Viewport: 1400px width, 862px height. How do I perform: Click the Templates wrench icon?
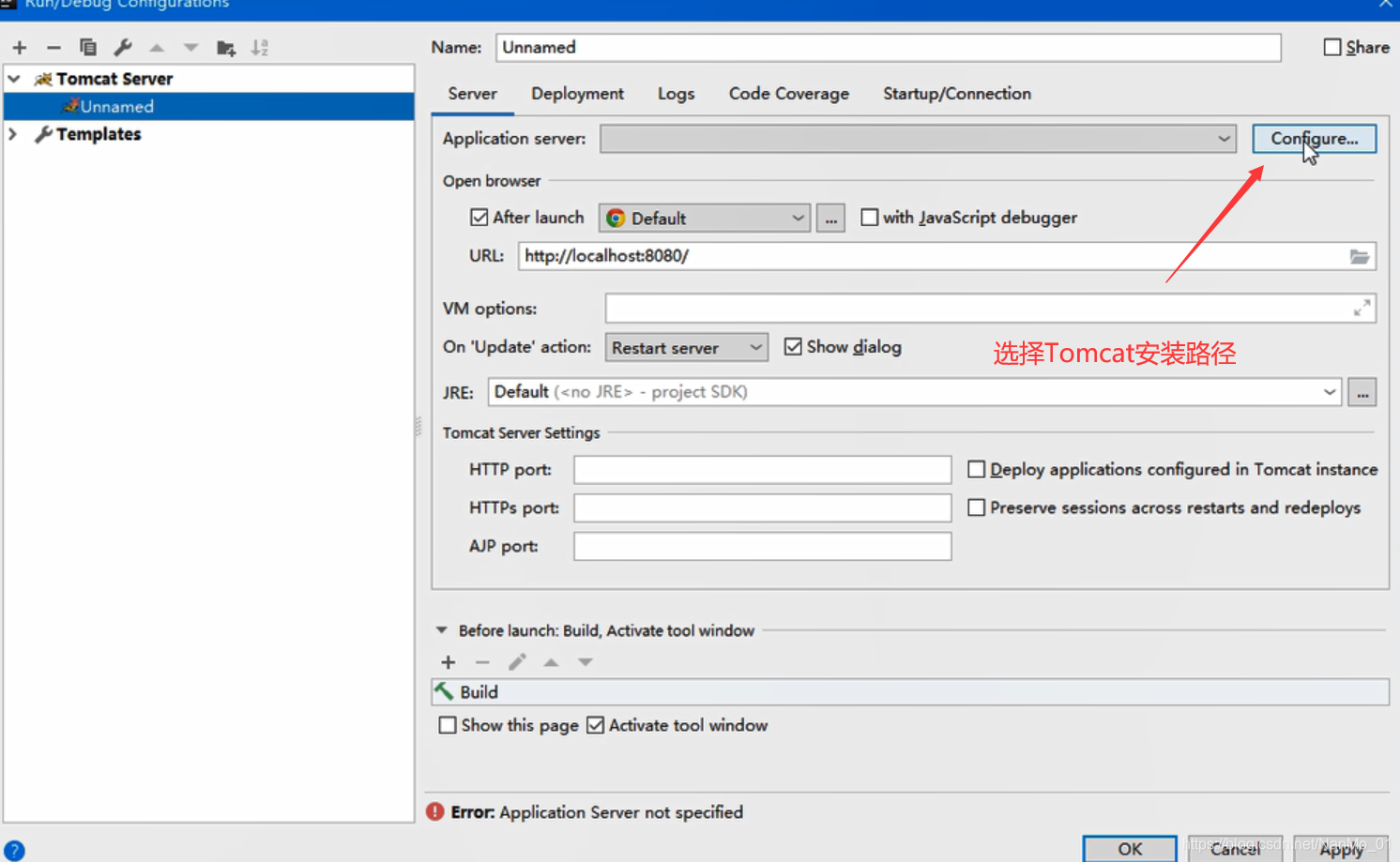tap(43, 134)
